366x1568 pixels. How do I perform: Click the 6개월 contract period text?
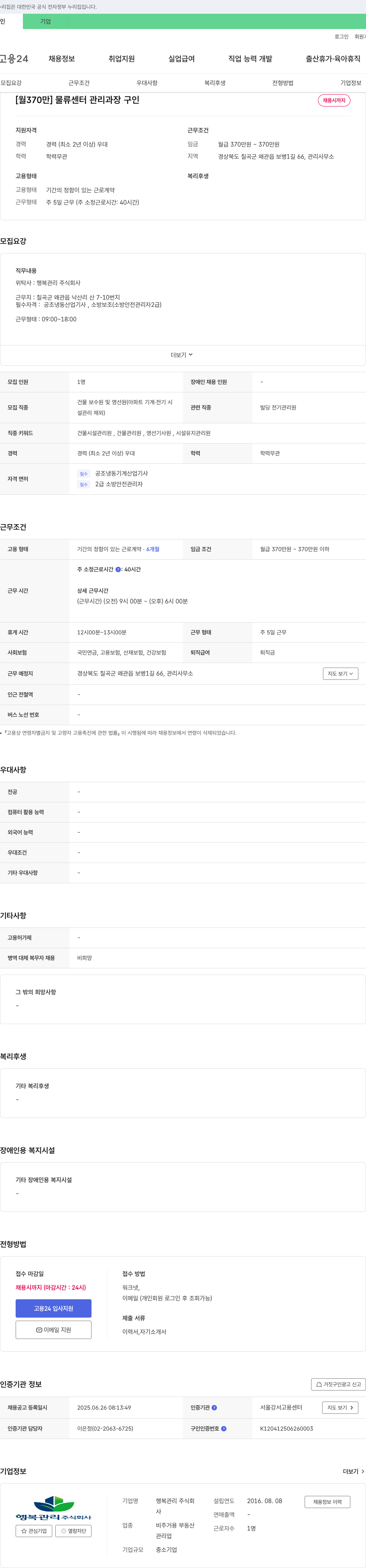click(x=152, y=549)
